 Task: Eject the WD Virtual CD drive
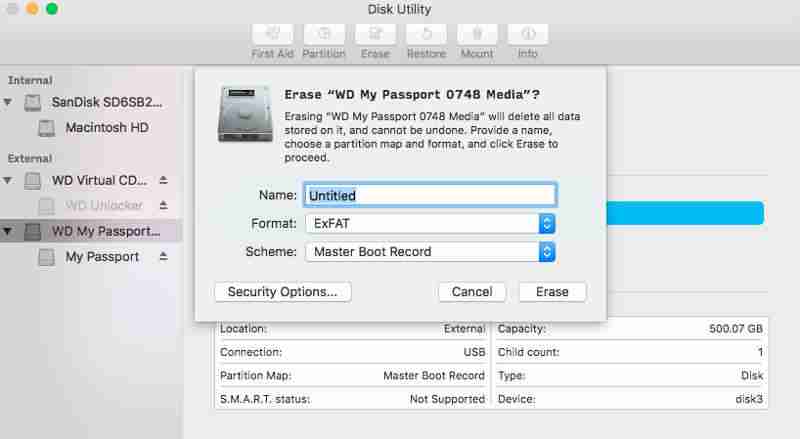163,180
